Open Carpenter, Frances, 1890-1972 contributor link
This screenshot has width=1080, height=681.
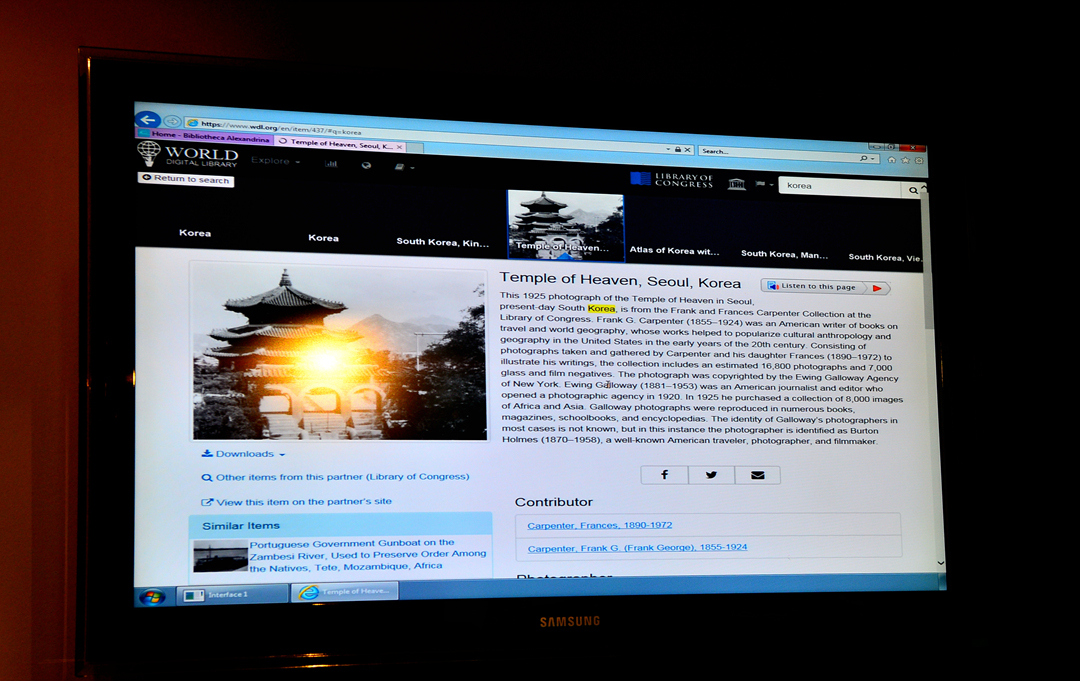(x=599, y=525)
